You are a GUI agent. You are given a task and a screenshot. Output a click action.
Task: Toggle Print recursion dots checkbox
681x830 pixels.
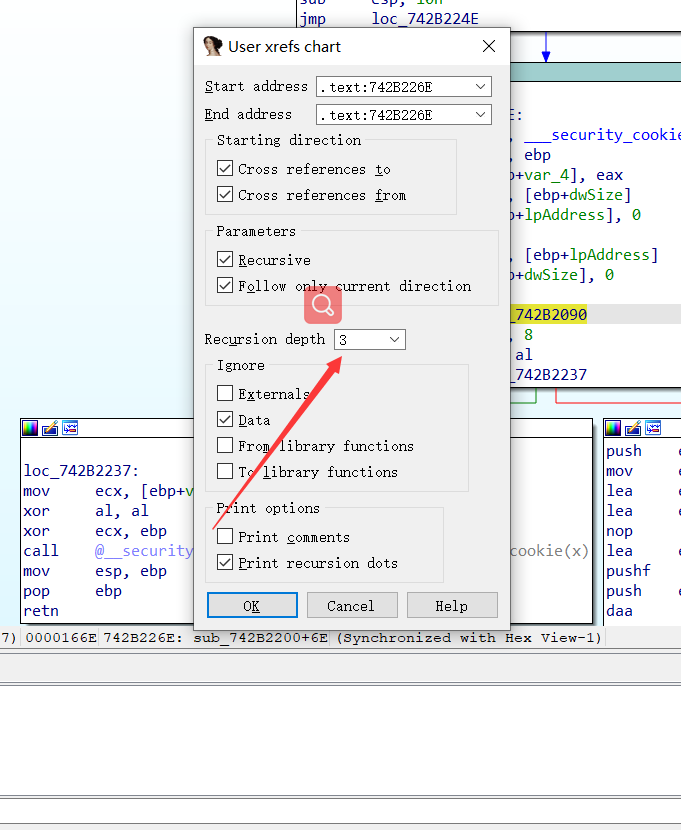(x=225, y=562)
